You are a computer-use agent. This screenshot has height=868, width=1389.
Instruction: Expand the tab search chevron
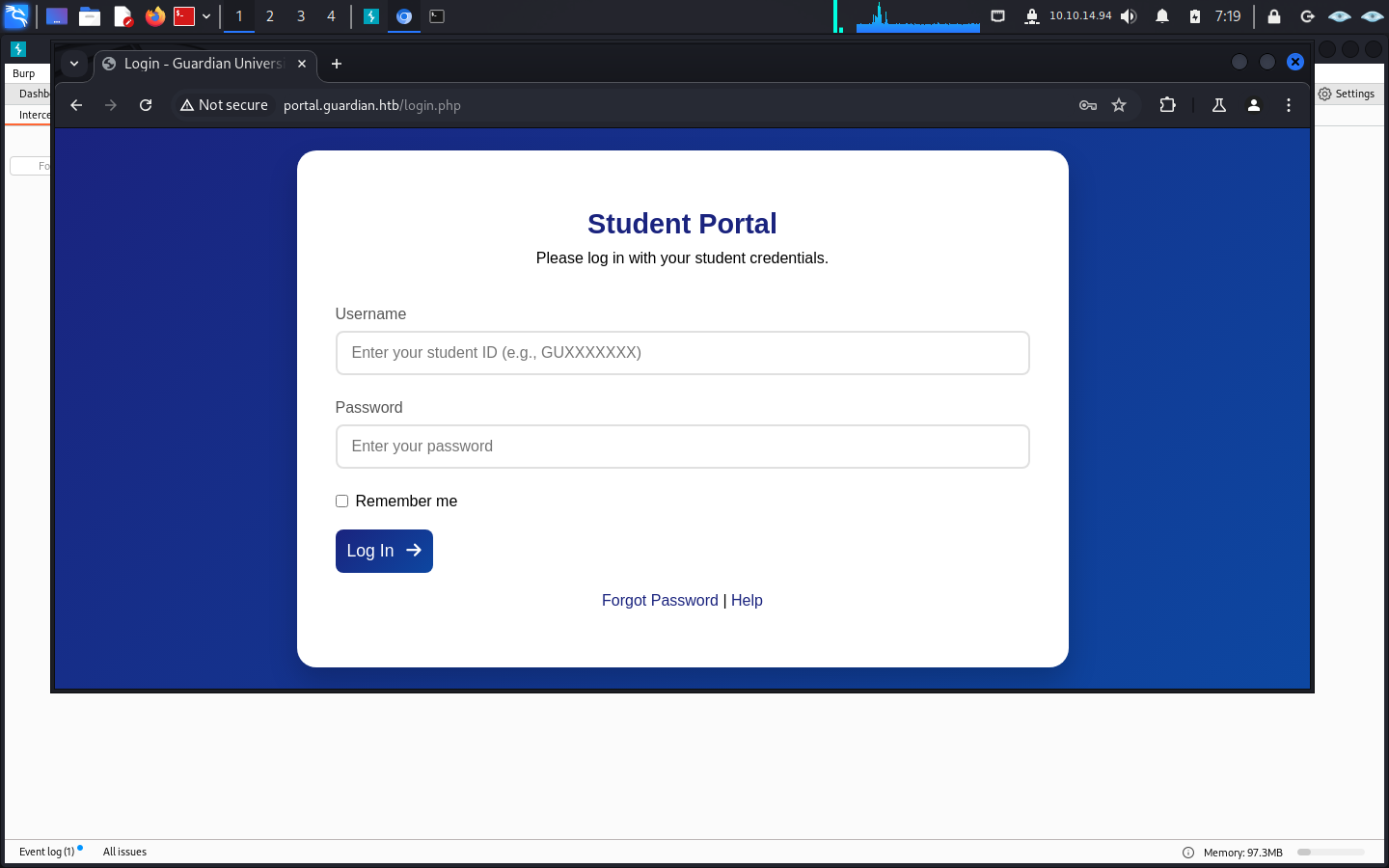[x=74, y=64]
